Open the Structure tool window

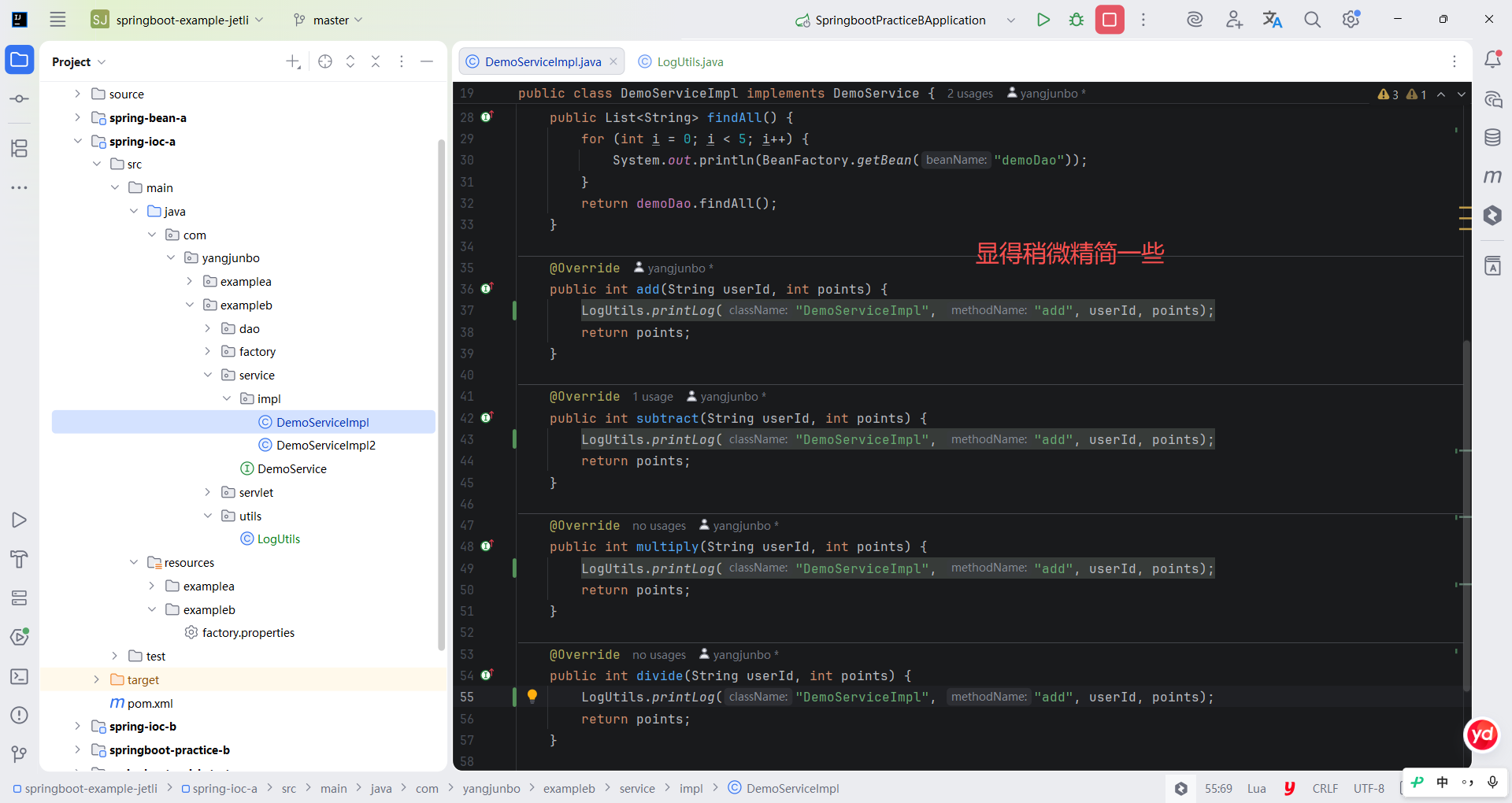click(20, 148)
